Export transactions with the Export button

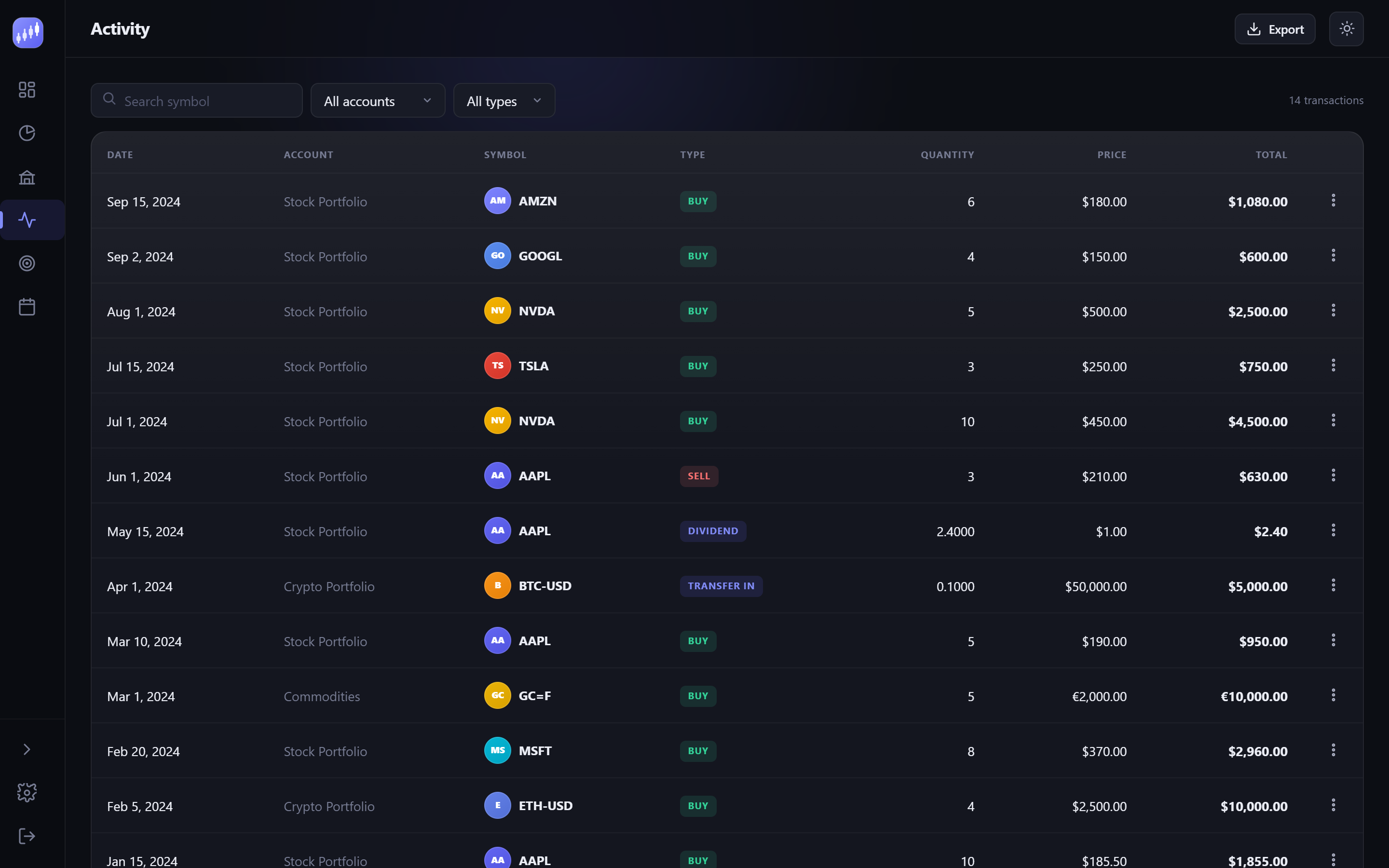click(1274, 29)
